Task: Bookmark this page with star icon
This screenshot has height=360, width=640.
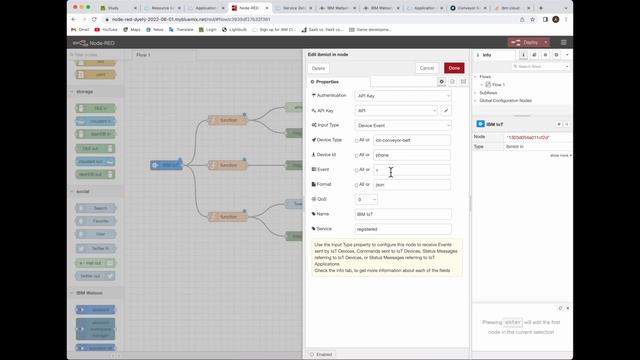Action: click(533, 20)
